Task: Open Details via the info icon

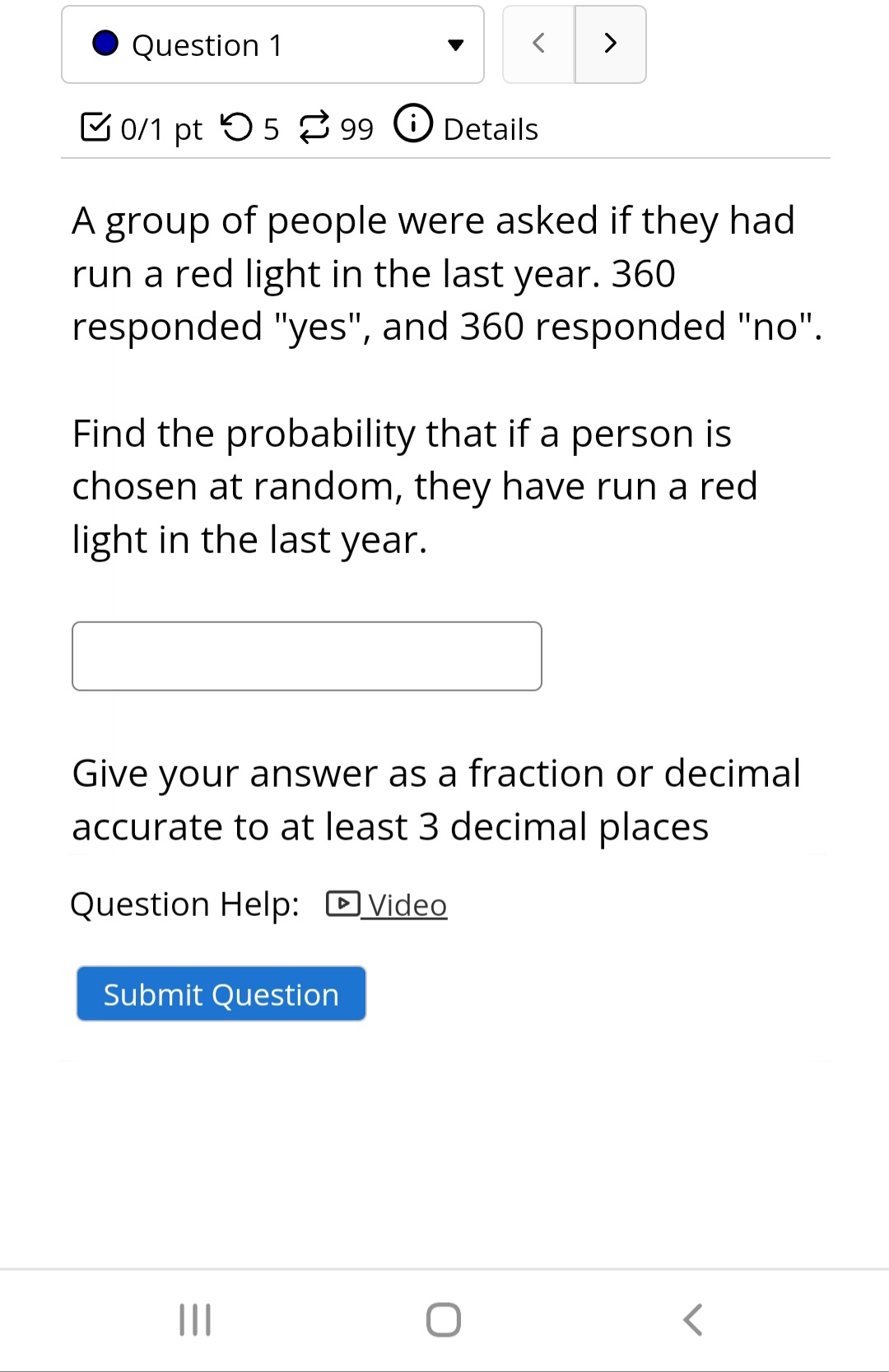Action: pyautogui.click(x=413, y=125)
